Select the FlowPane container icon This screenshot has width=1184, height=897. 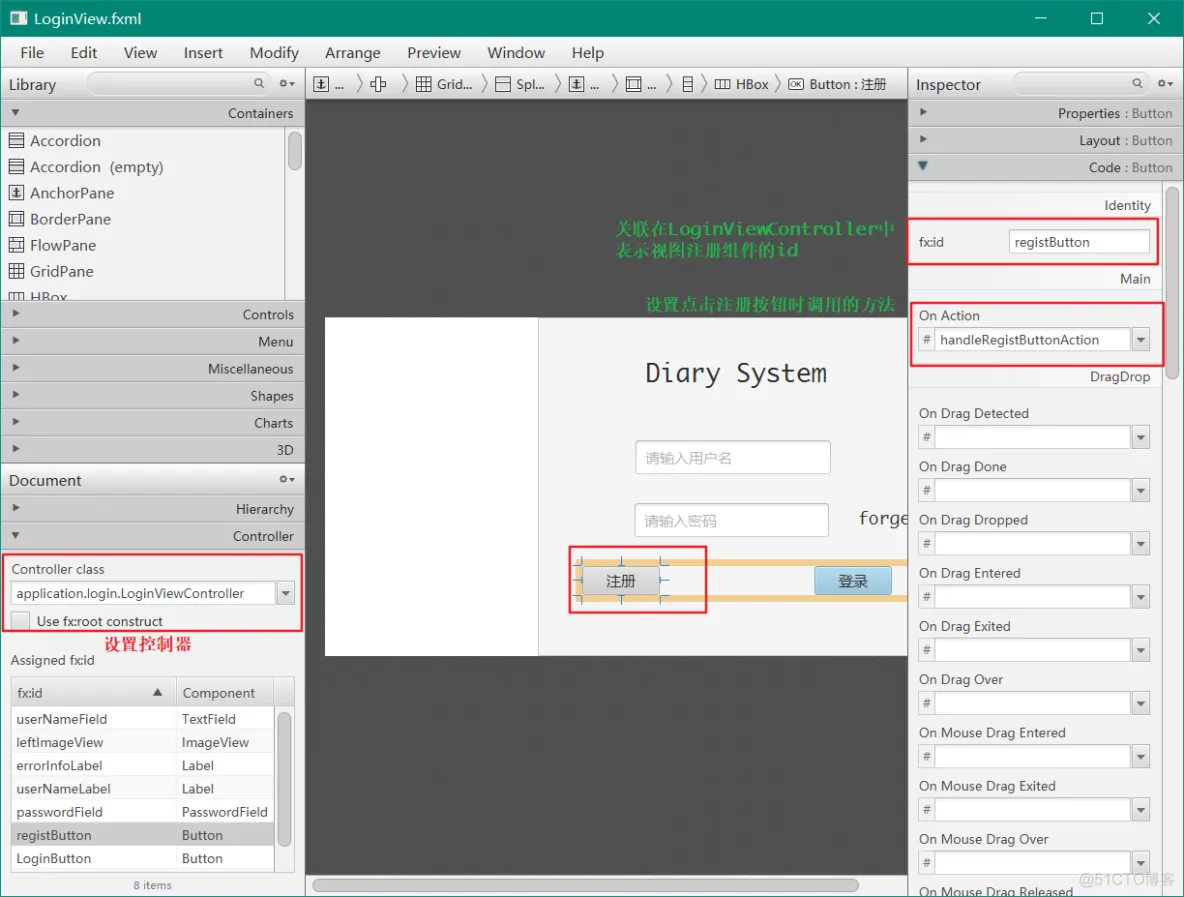(16, 245)
